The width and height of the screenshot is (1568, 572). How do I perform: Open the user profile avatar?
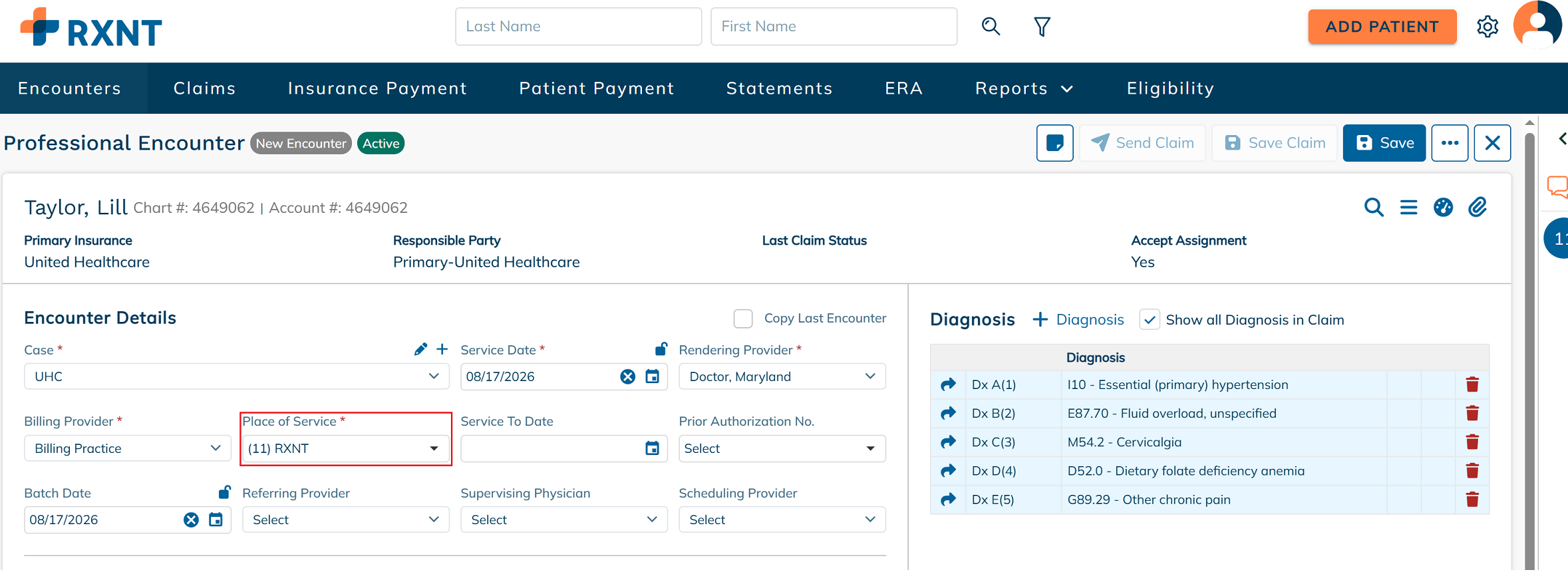[x=1537, y=25]
